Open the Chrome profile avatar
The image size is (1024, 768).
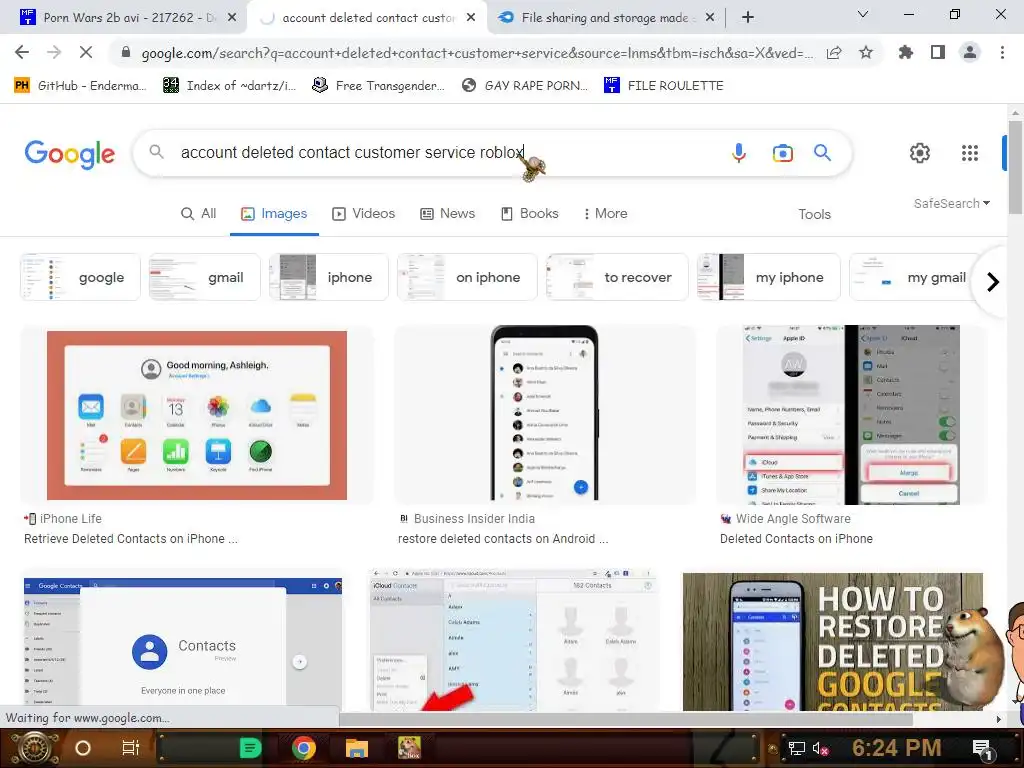[970, 52]
